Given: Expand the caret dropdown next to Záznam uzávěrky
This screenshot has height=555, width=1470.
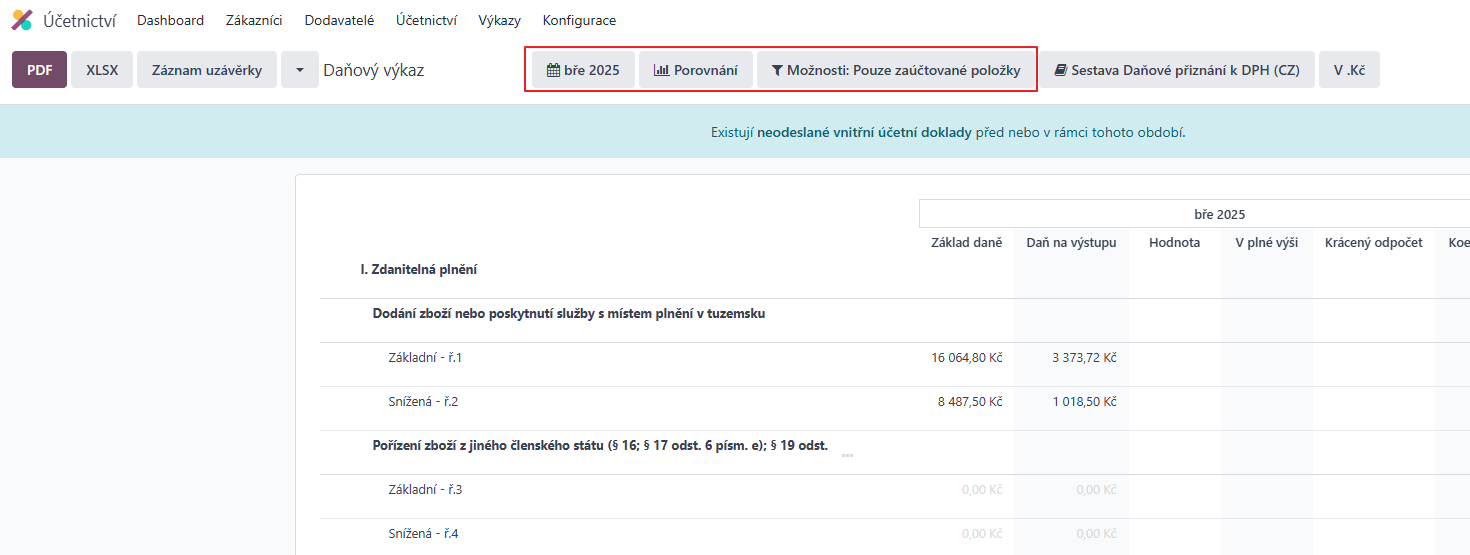Looking at the screenshot, I should tap(300, 70).
